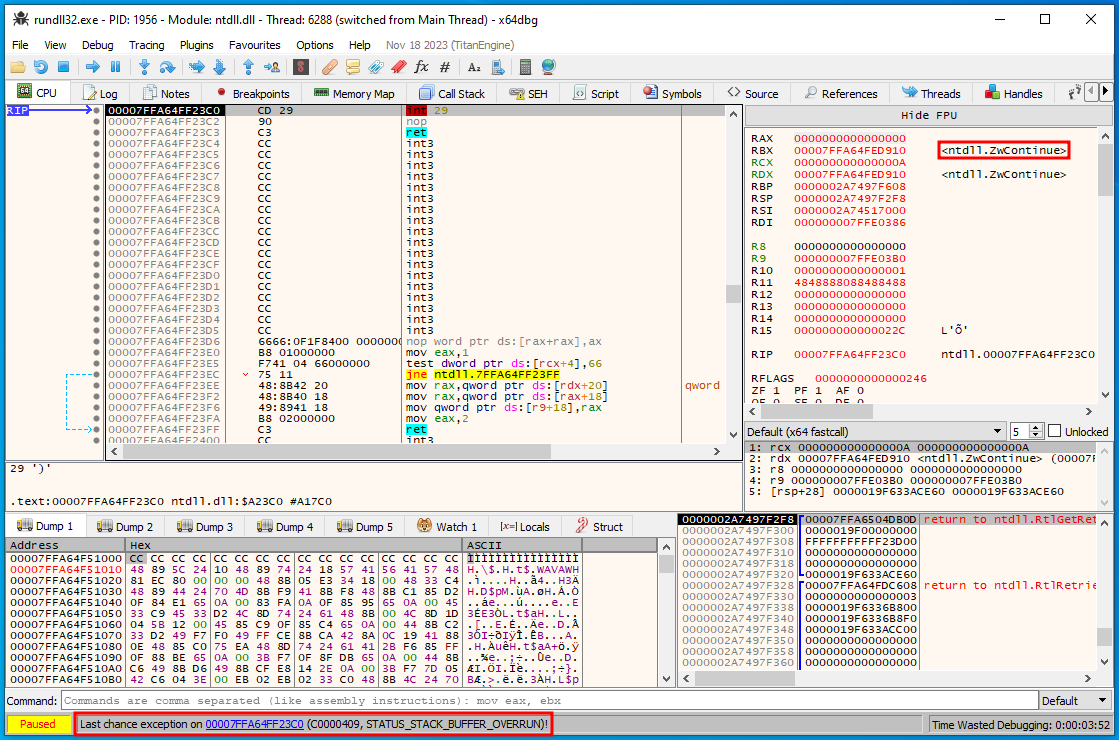Open the Default command type dropdown

click(1075, 700)
